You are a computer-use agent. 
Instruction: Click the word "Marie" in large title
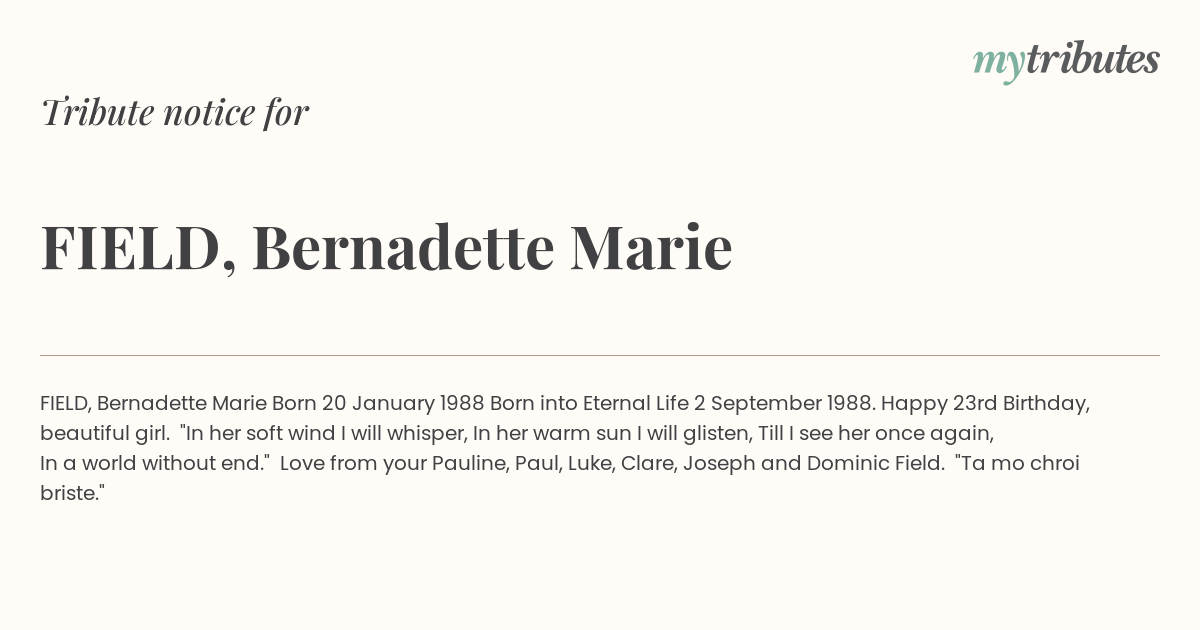coord(651,247)
